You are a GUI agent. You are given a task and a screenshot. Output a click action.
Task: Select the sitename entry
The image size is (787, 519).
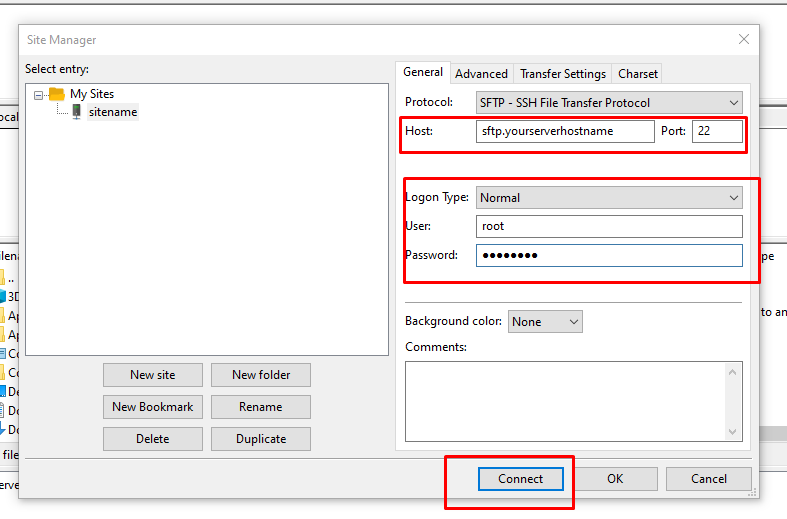point(113,112)
